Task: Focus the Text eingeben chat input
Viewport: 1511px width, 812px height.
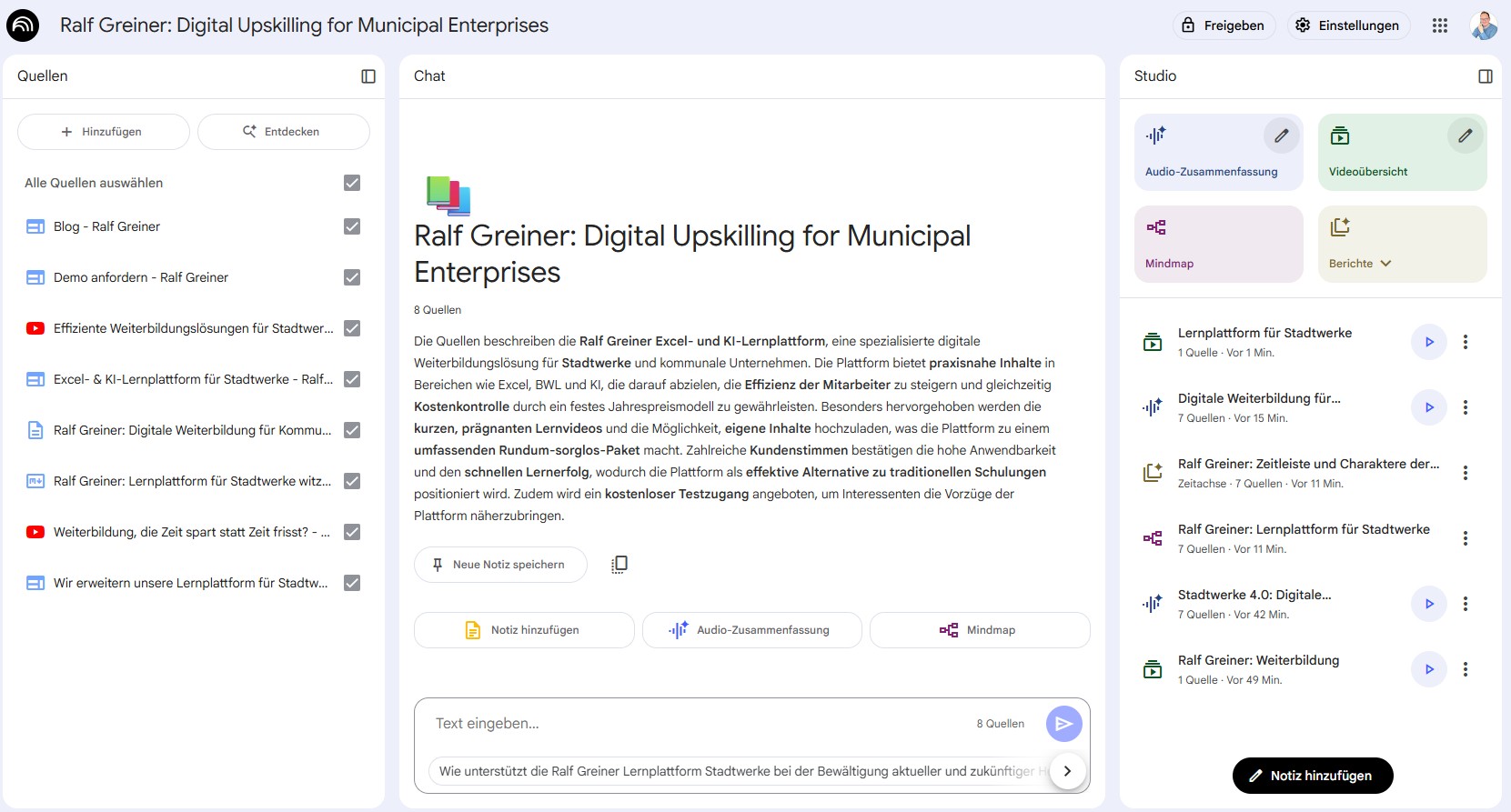Action: tap(700, 724)
